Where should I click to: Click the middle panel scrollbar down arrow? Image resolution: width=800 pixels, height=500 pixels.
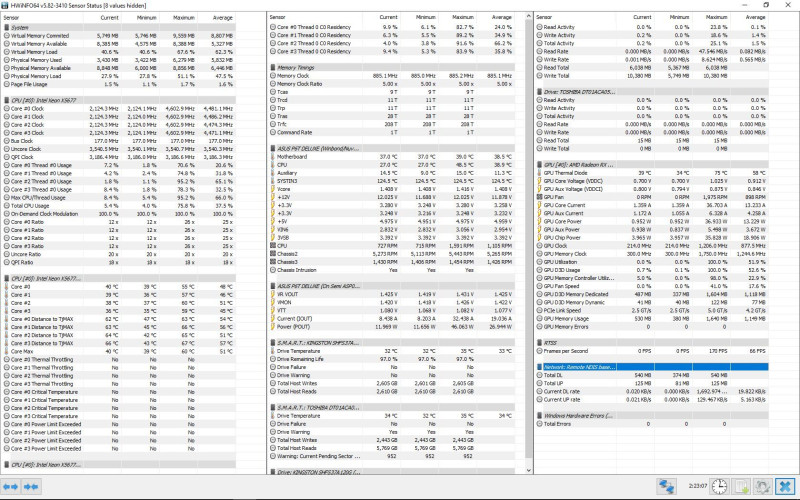tap(529, 470)
